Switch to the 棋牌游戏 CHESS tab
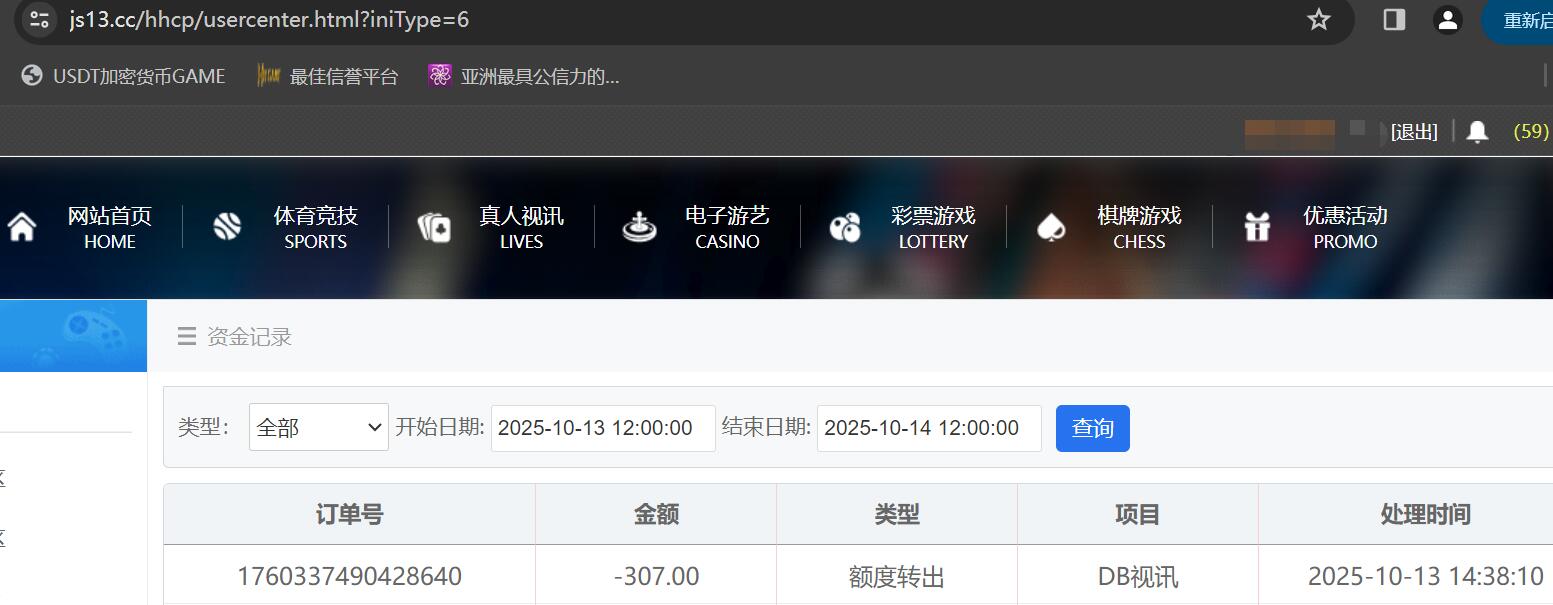This screenshot has height=605, width=1553. pyautogui.click(x=1139, y=226)
